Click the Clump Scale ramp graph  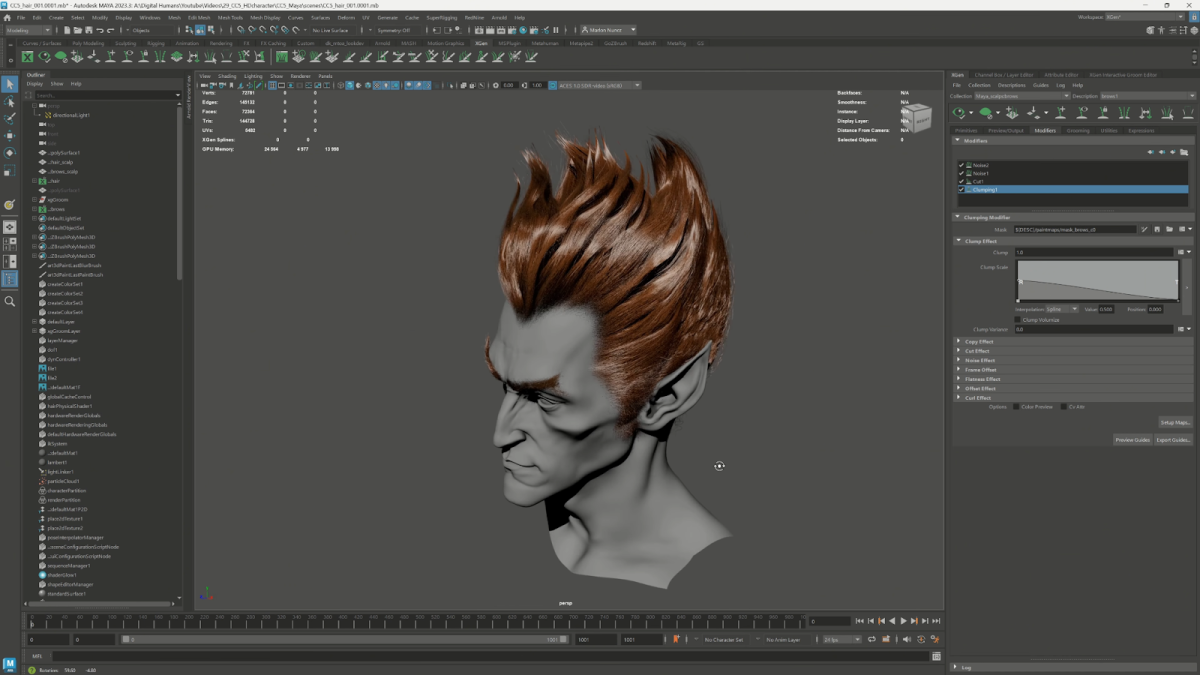pos(1097,280)
